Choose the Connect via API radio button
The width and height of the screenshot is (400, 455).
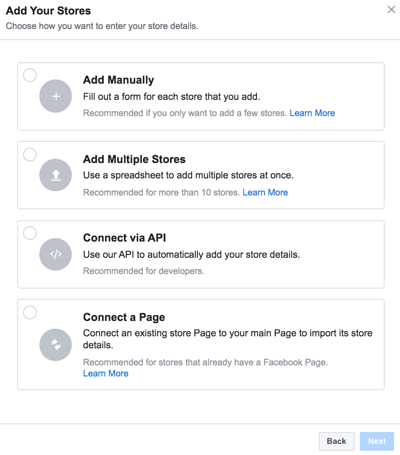[x=30, y=233]
